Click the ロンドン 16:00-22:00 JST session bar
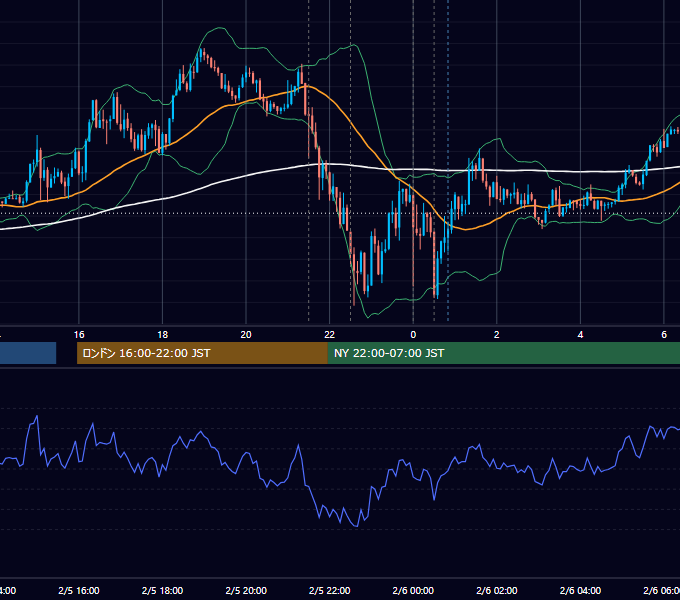The width and height of the screenshot is (680, 600). pos(202,353)
